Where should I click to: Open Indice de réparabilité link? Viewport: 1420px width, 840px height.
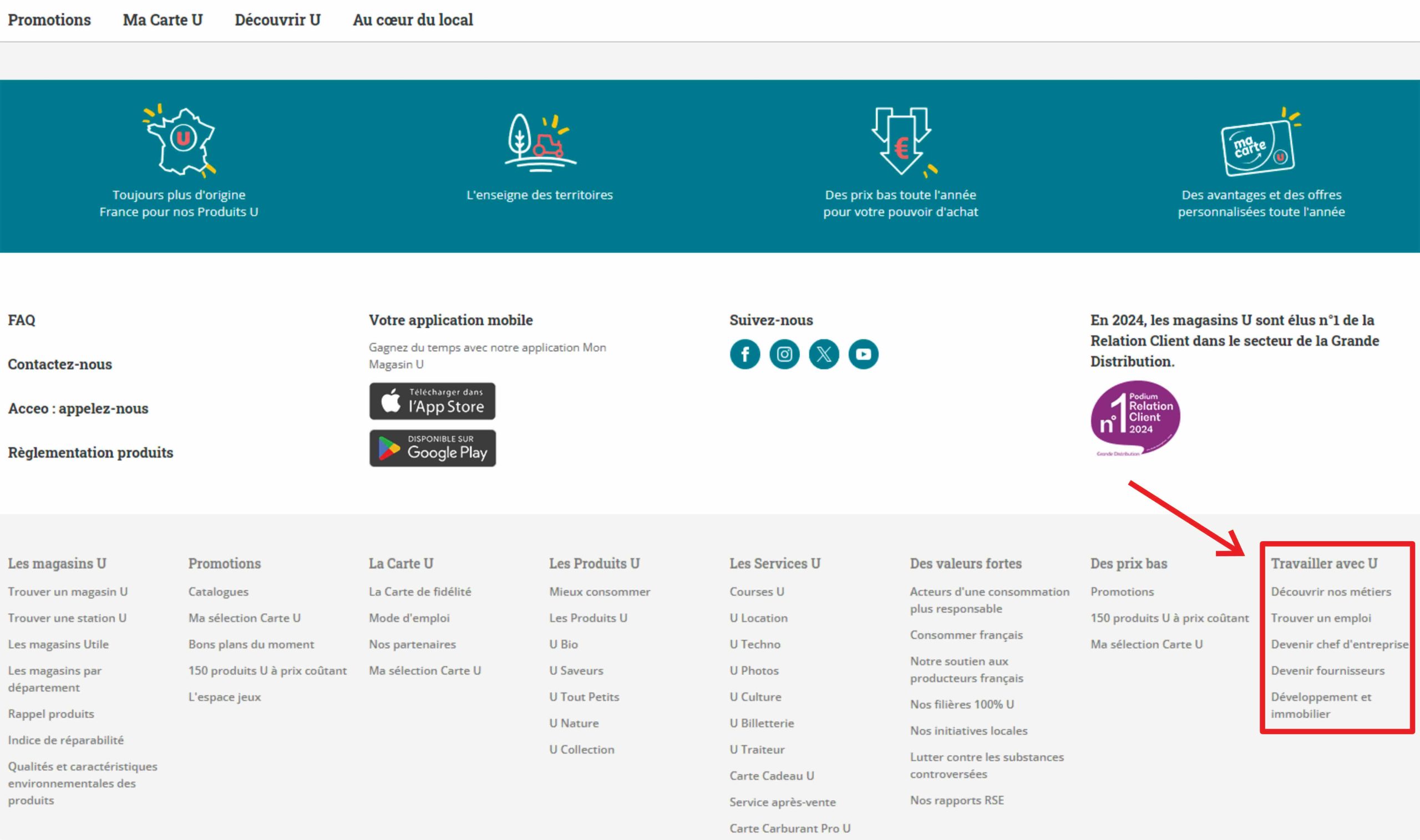click(x=65, y=740)
